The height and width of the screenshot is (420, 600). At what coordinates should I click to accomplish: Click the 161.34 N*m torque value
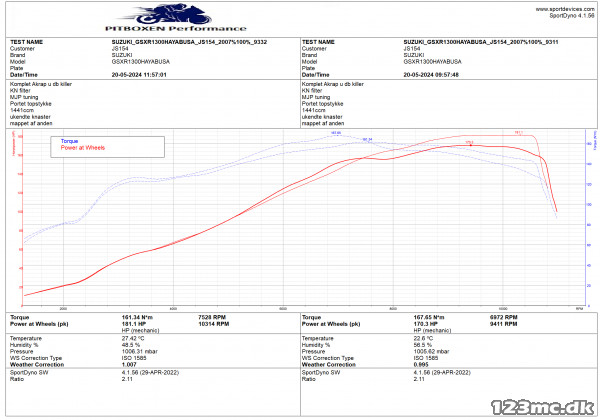[137, 317]
